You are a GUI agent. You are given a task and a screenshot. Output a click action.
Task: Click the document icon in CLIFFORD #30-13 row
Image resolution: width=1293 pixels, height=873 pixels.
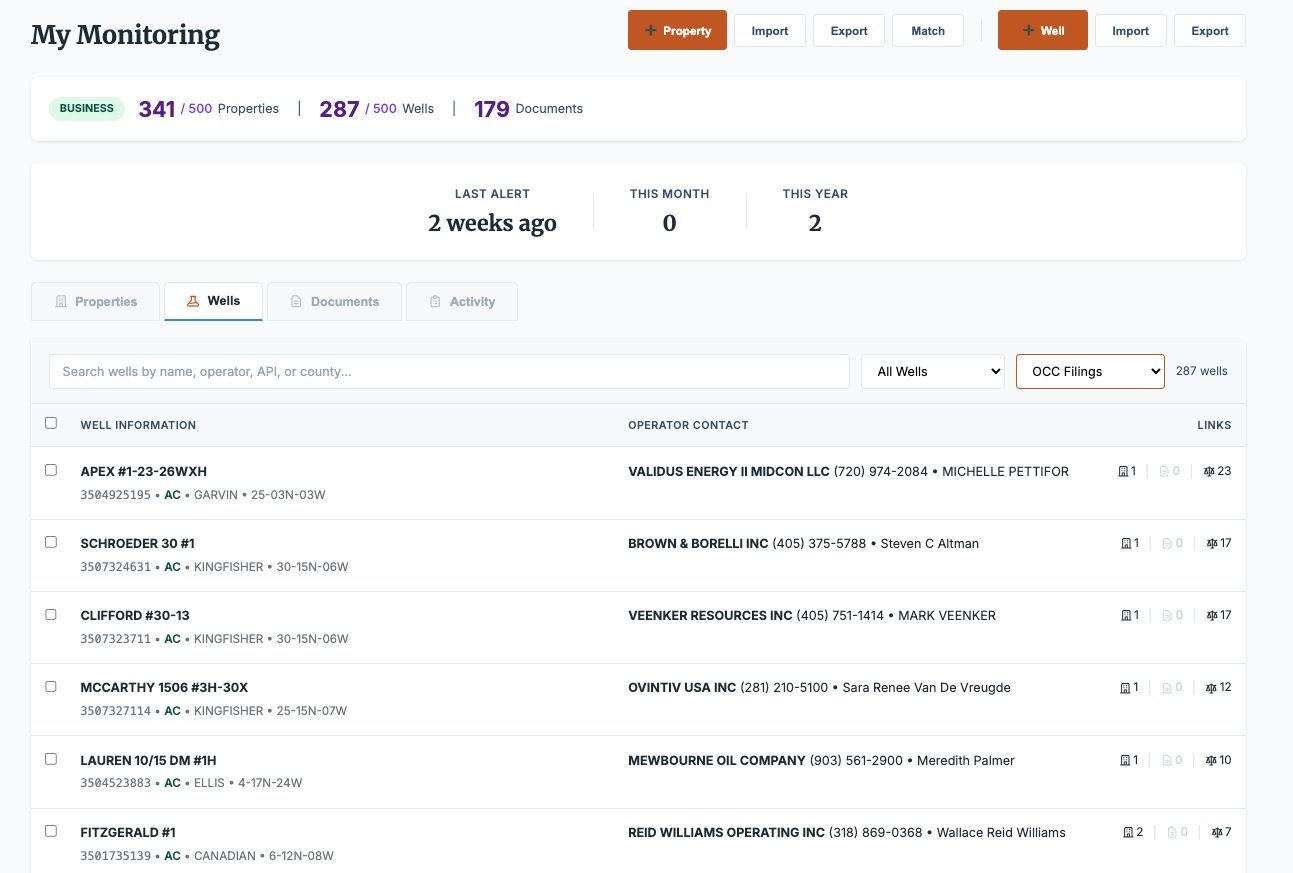[1165, 616]
